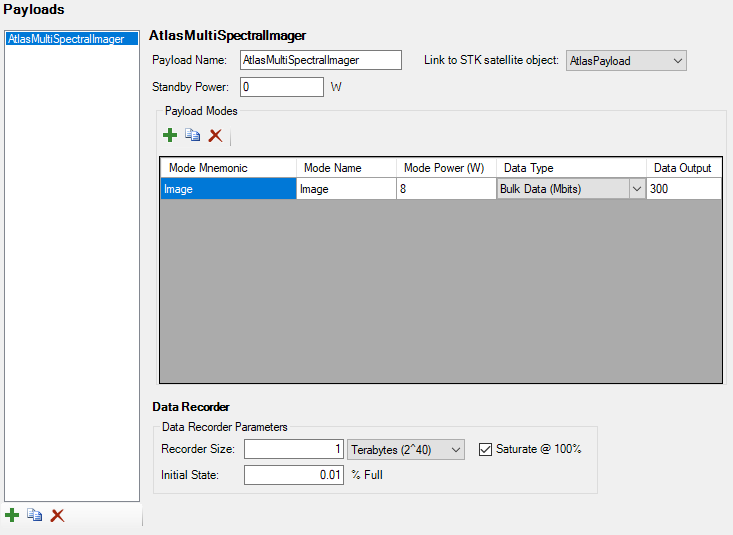Copy the selected payload mode
The width and height of the screenshot is (733, 535).
click(x=192, y=135)
